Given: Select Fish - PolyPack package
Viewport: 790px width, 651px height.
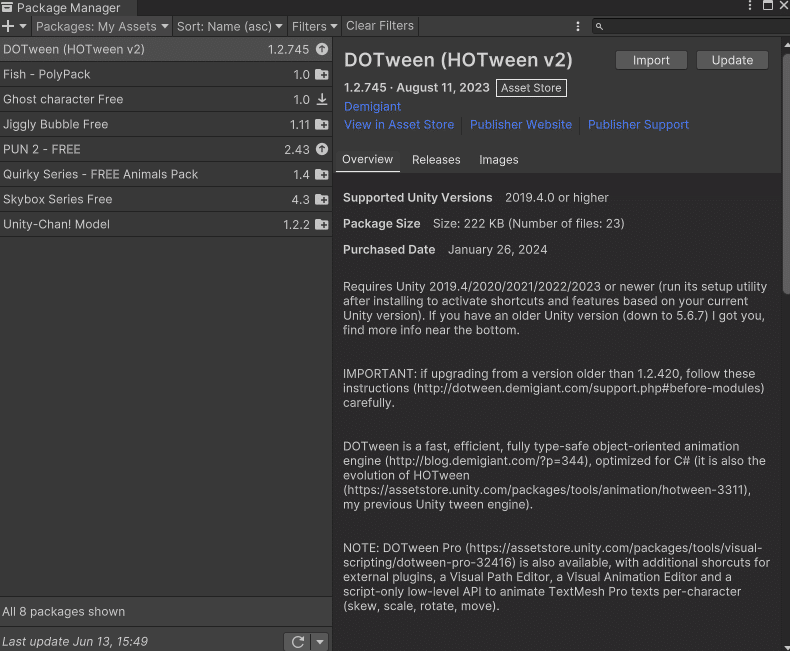Looking at the screenshot, I should click(x=166, y=75).
